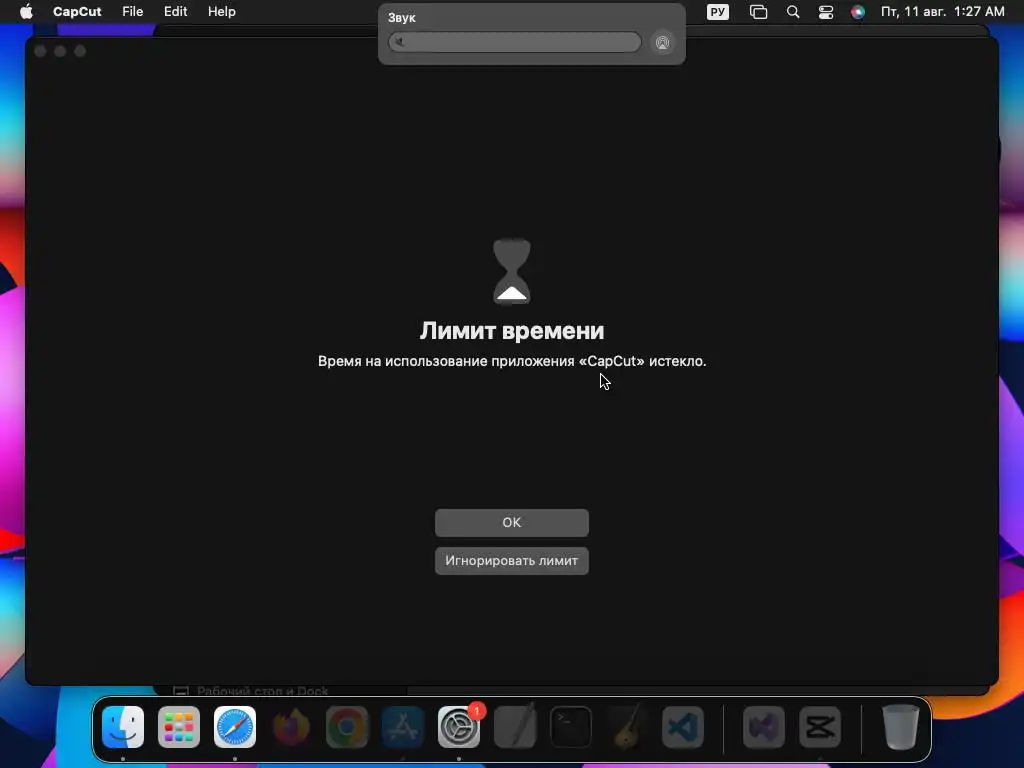Open Google Chrome from the Dock

tap(347, 727)
